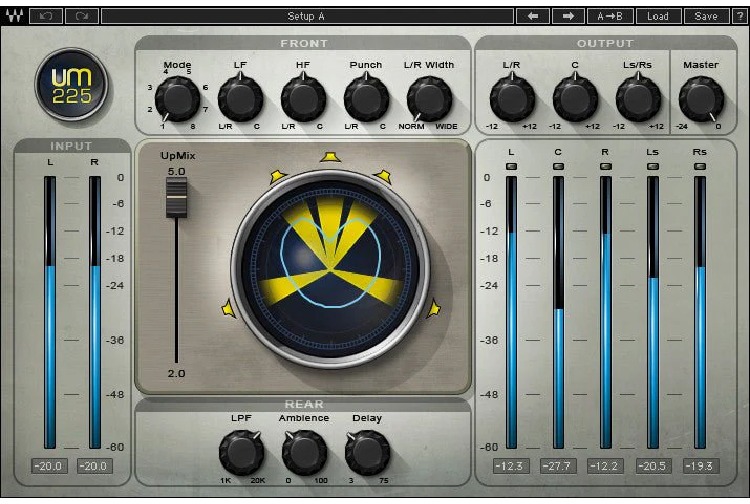The image size is (750, 504).
Task: Toggle the Rs output channel clip LED
Action: [700, 166]
